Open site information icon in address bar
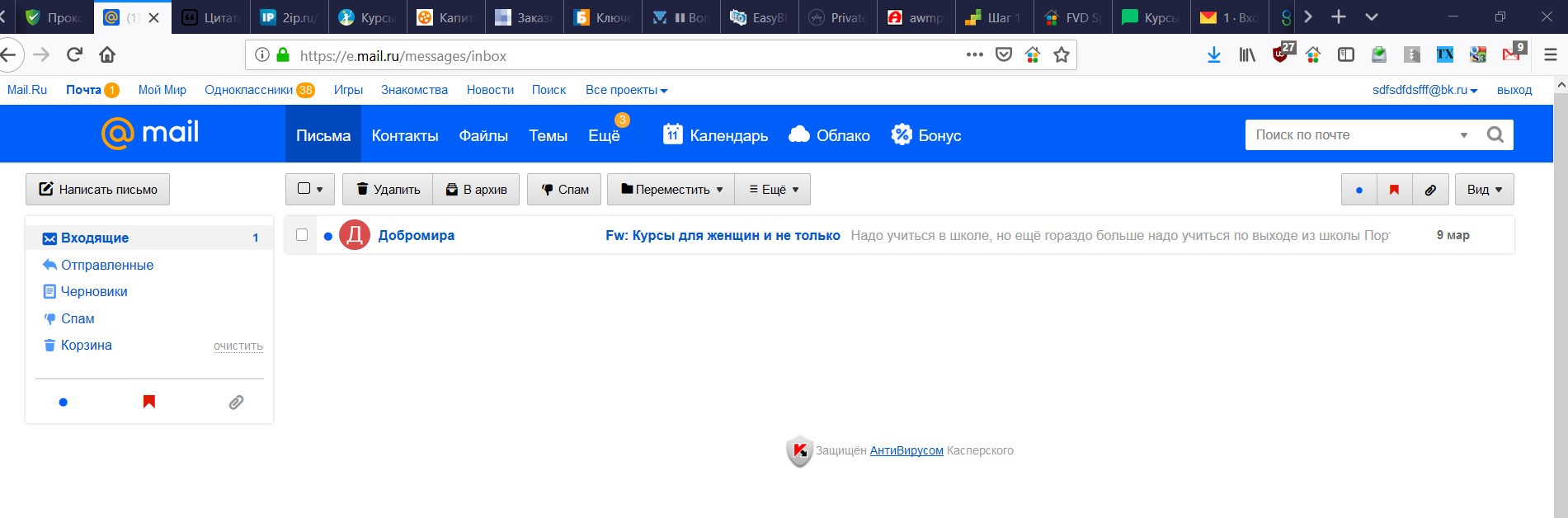 [x=261, y=55]
